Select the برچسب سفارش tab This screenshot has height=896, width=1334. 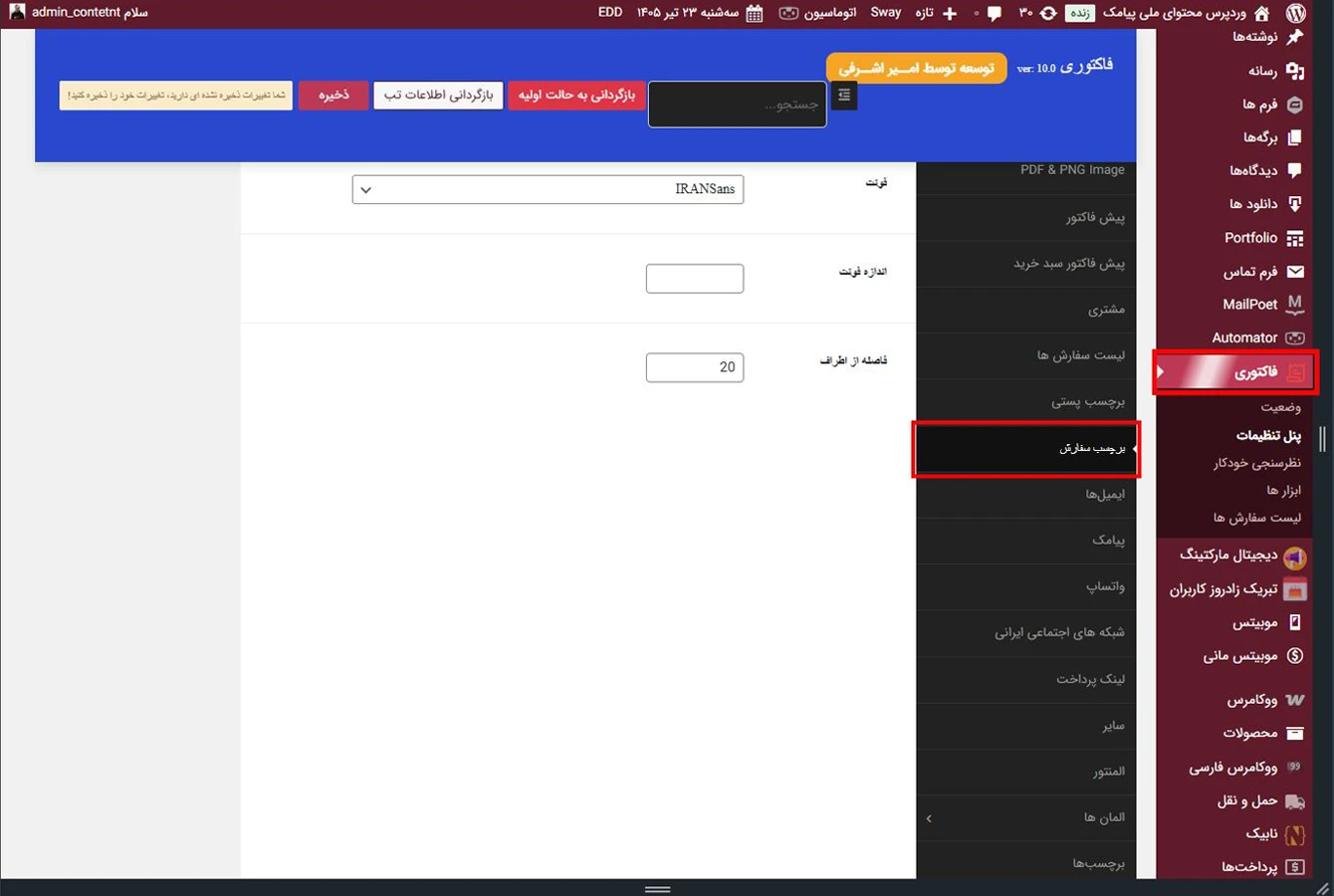pyautogui.click(x=1025, y=448)
